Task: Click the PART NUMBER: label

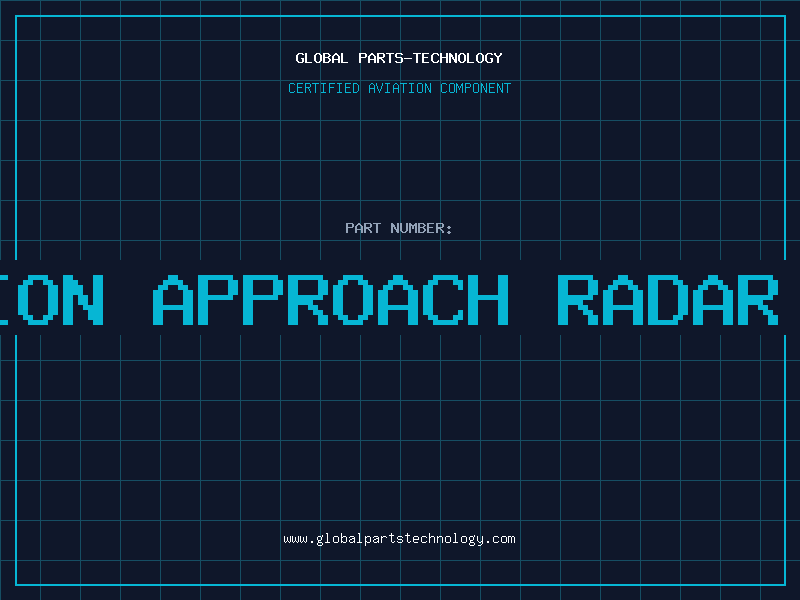Action: (x=399, y=228)
